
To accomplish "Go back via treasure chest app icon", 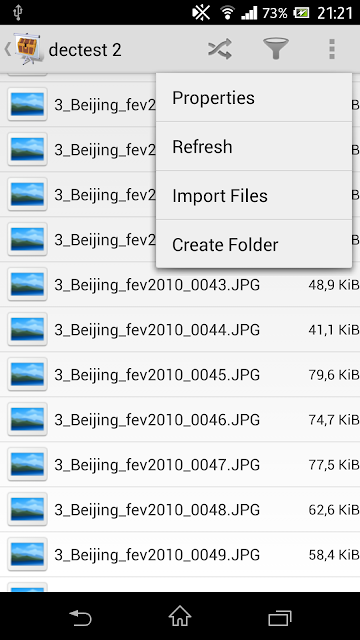I will click(x=29, y=49).
